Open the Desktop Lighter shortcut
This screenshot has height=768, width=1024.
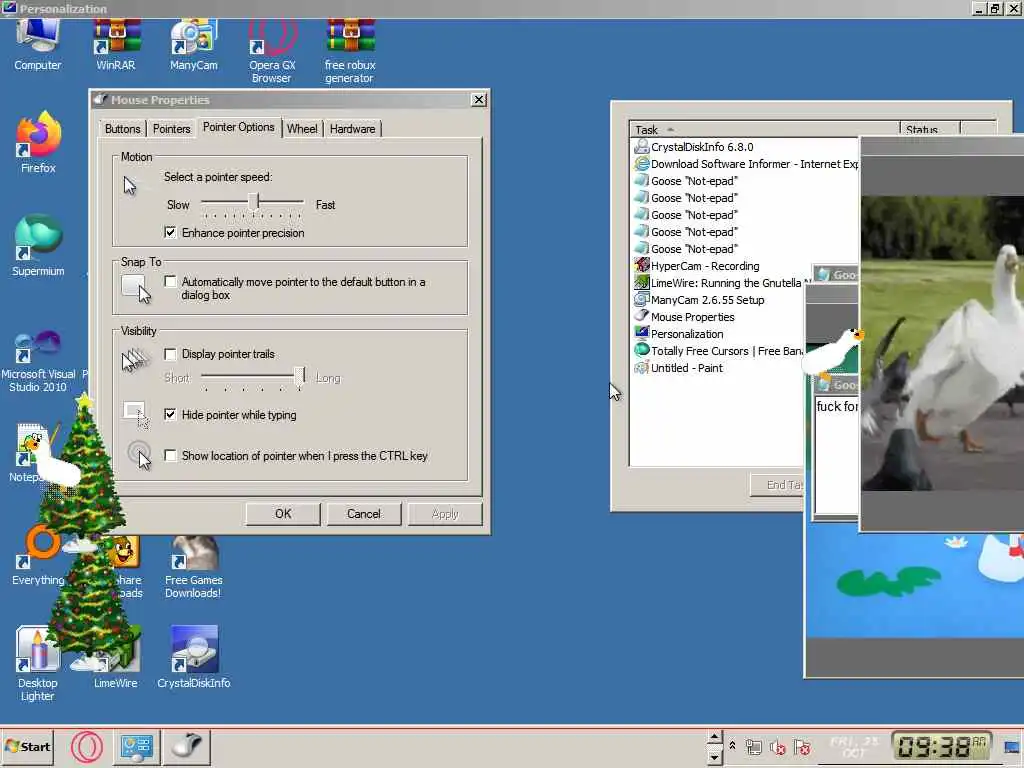[x=37, y=664]
